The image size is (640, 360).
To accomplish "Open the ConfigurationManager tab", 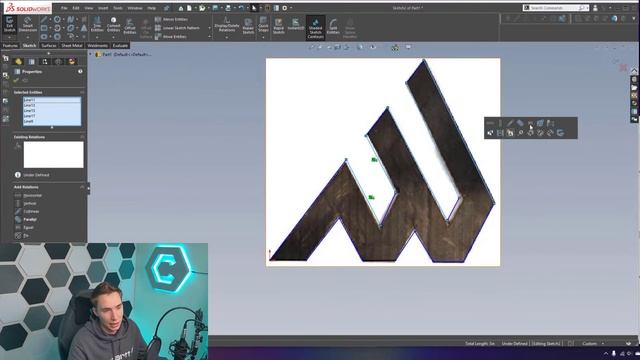I will [45, 62].
